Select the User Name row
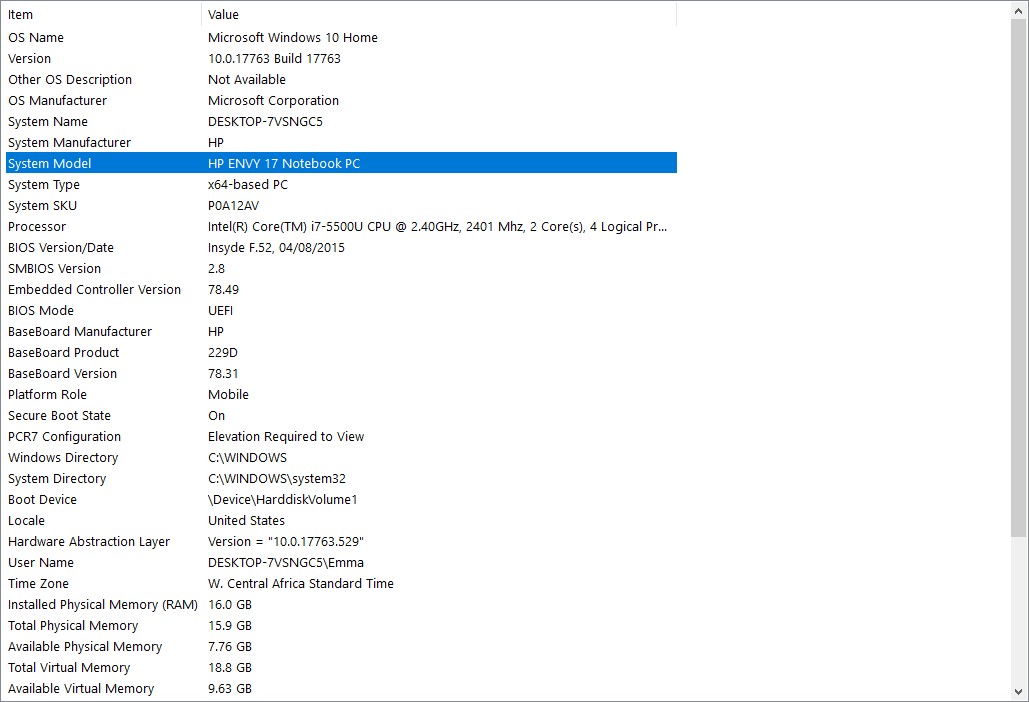This screenshot has height=702, width=1029. [x=341, y=562]
